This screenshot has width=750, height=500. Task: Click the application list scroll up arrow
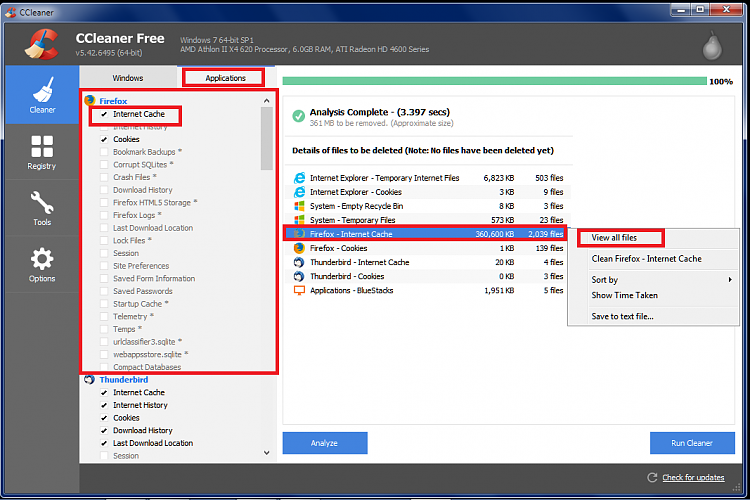coord(266,100)
